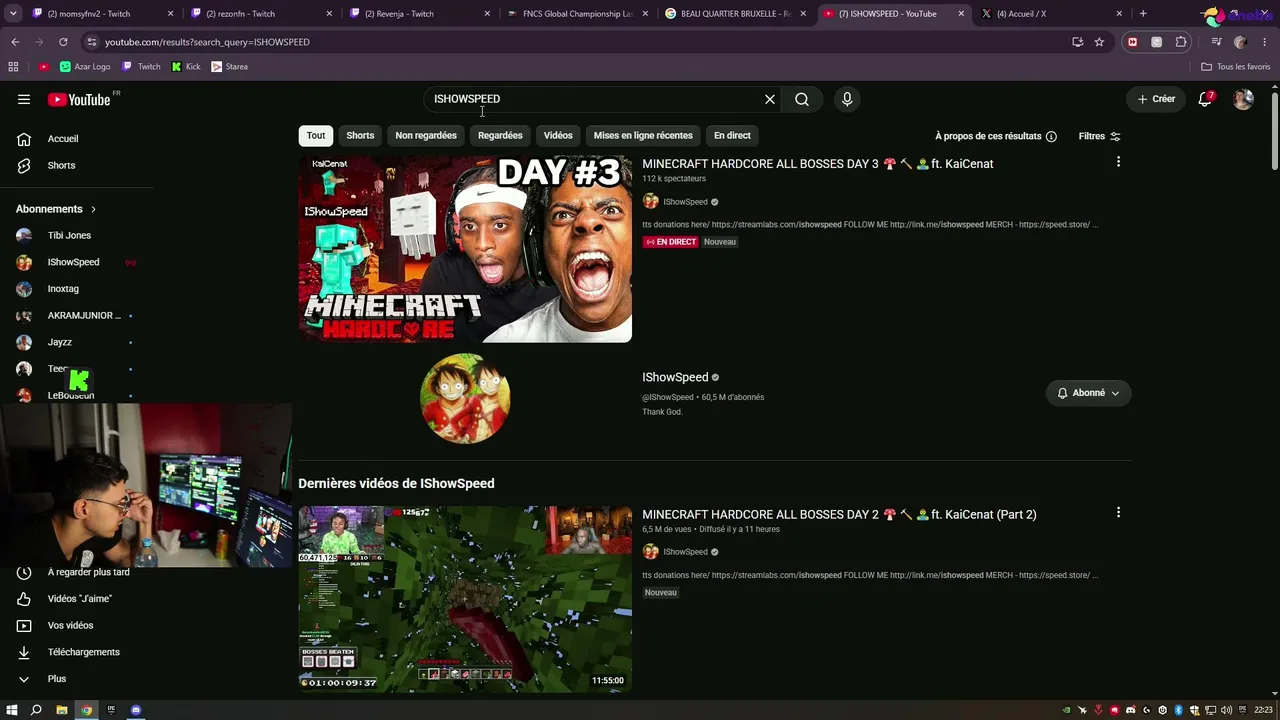Open a new browser tab
This screenshot has width=1280, height=720.
pyautogui.click(x=1143, y=14)
